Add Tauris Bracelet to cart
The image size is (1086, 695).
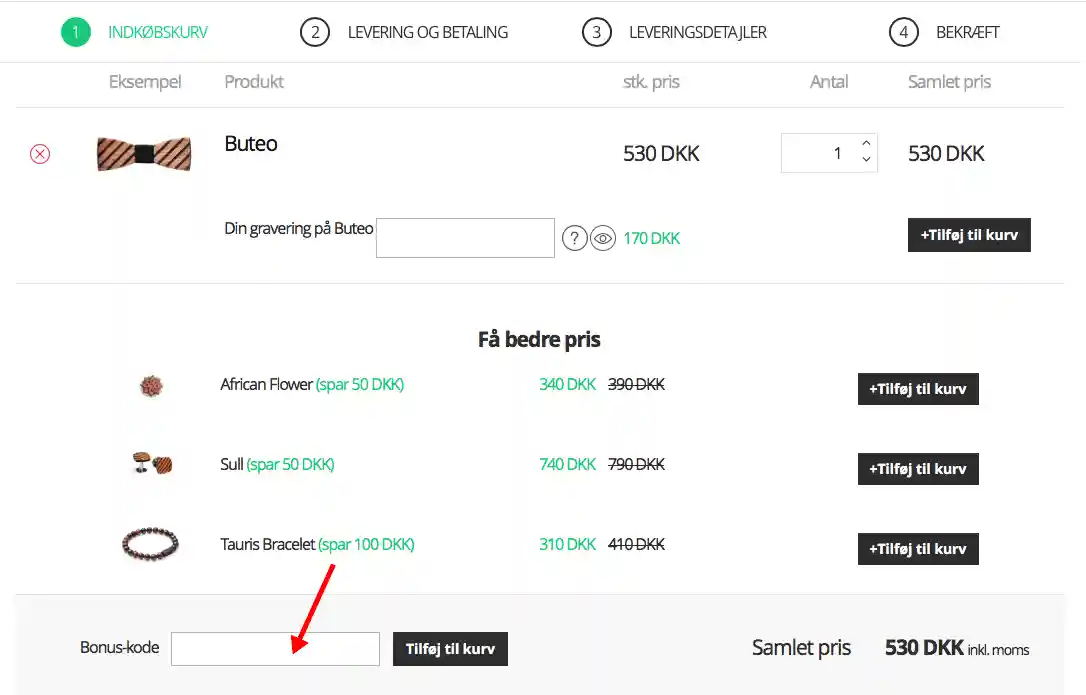coord(918,549)
